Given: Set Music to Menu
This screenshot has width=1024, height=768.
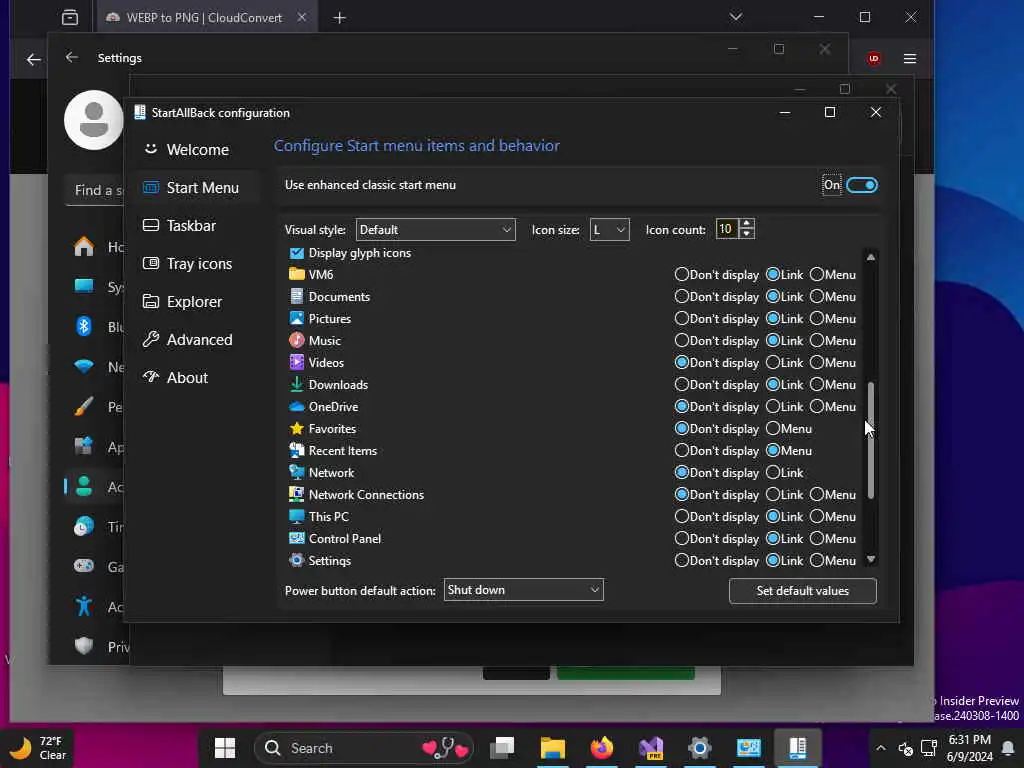Looking at the screenshot, I should pyautogui.click(x=816, y=340).
